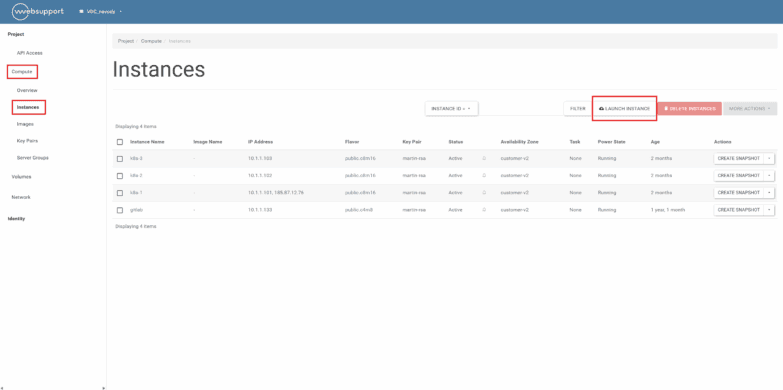
Task: Expand the actions arrow for k8s-3
Action: [769, 158]
